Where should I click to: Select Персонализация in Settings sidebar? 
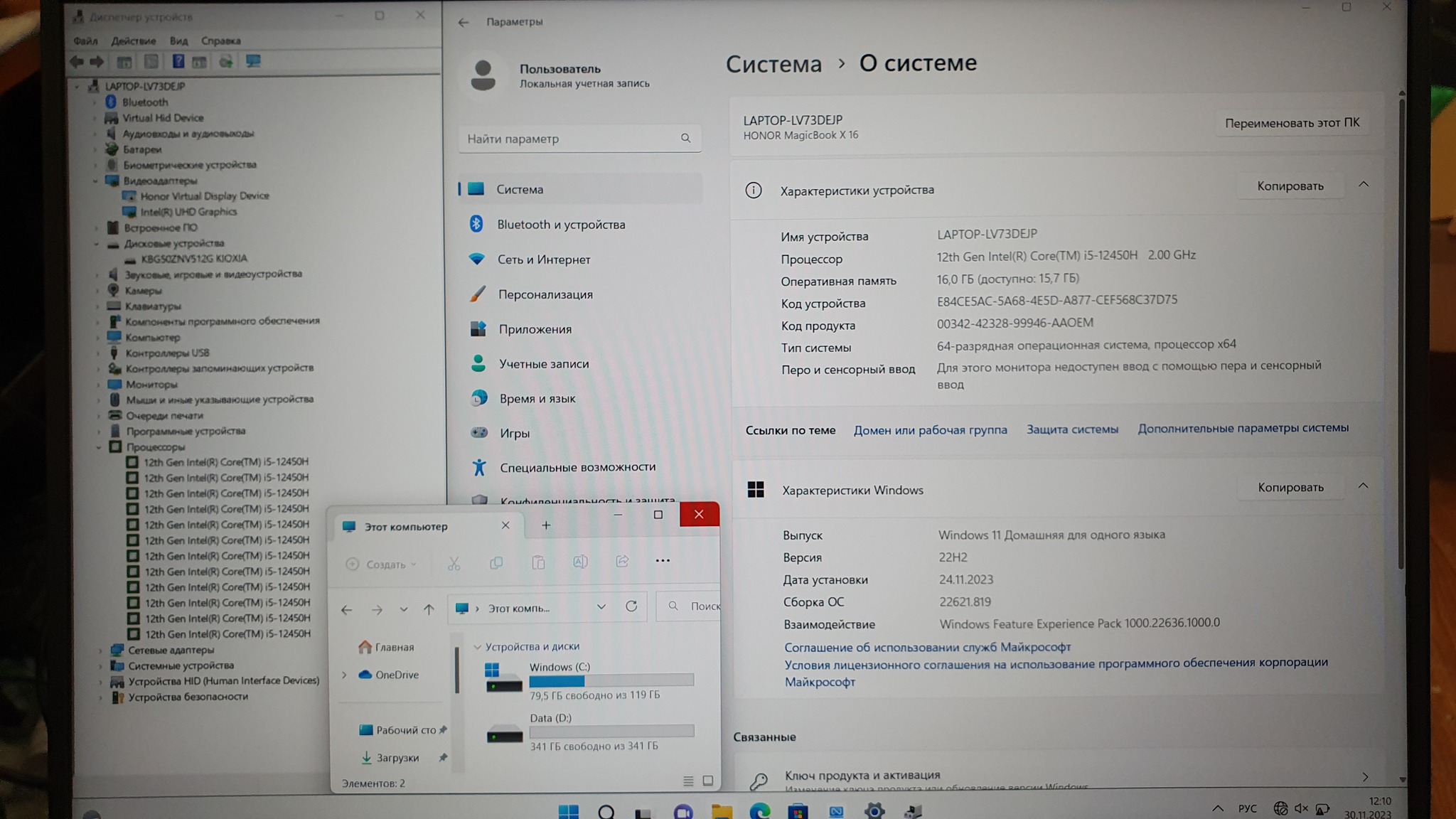(x=545, y=294)
